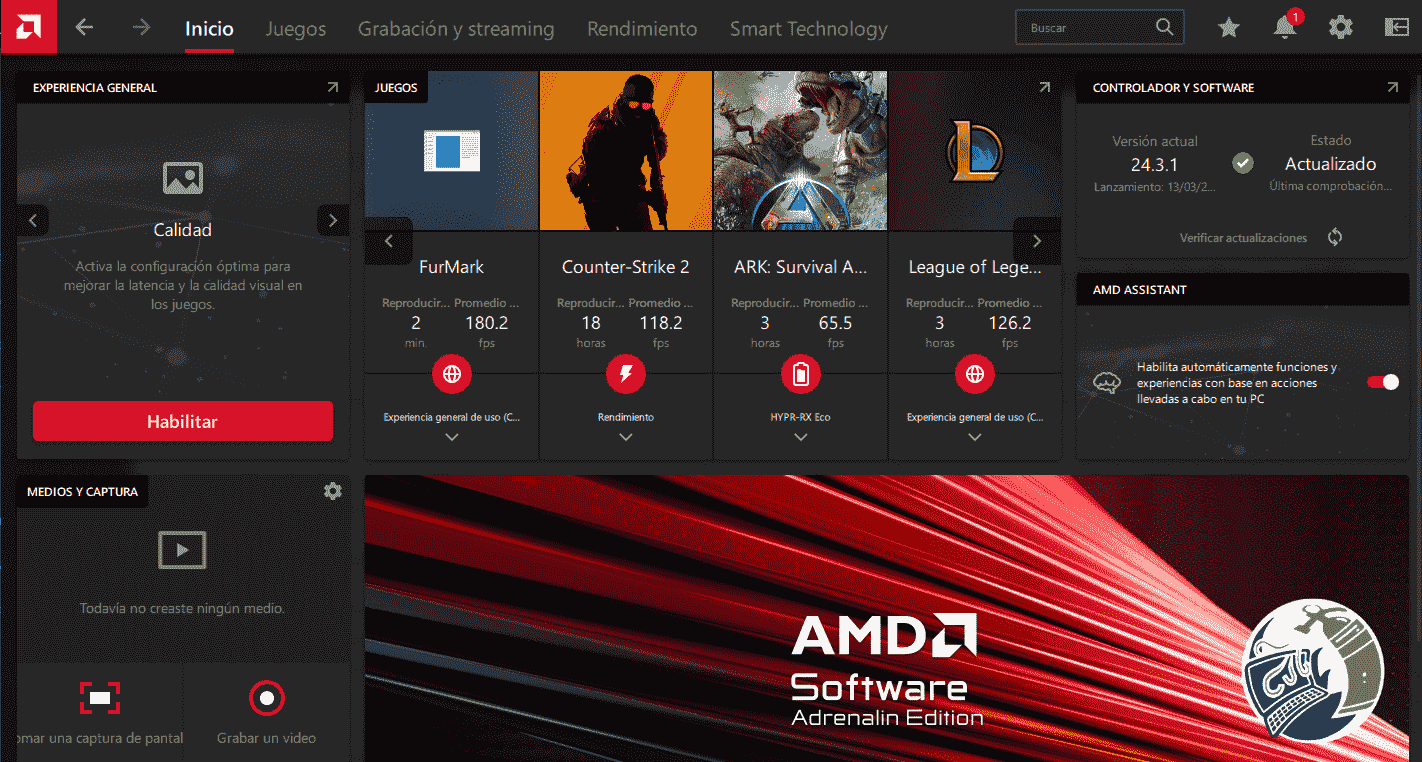Click Counter-Strike 2 lightning performance icon
Viewport: 1422px width, 762px height.
coord(626,375)
